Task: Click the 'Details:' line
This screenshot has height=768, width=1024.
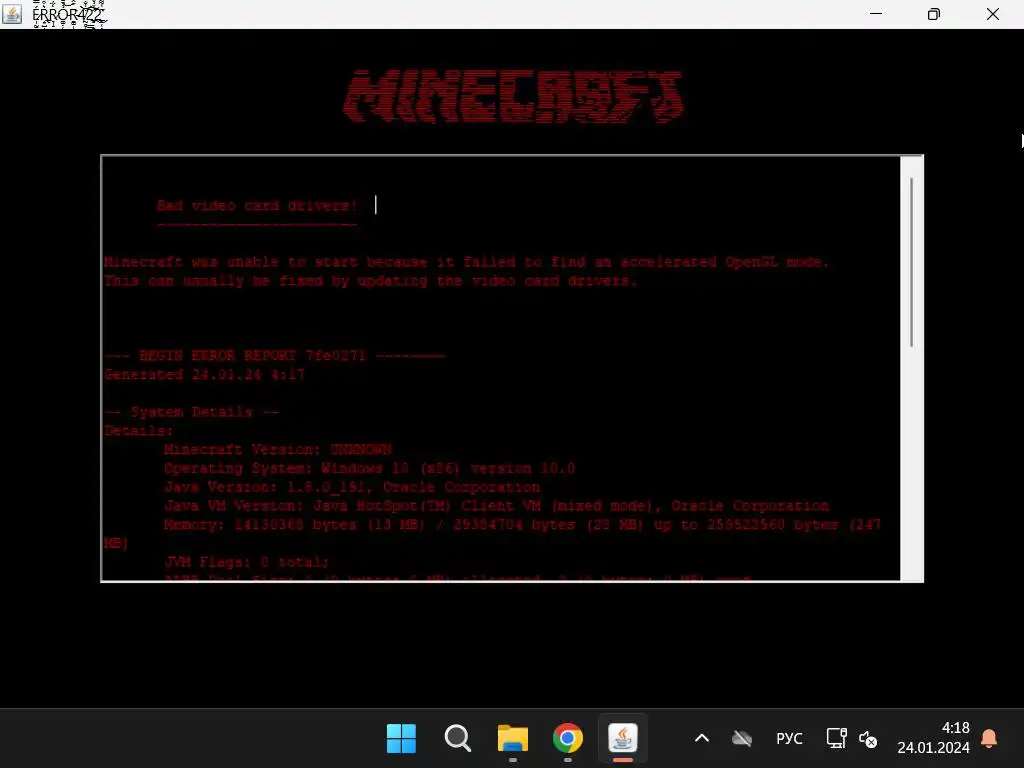Action: click(x=138, y=431)
